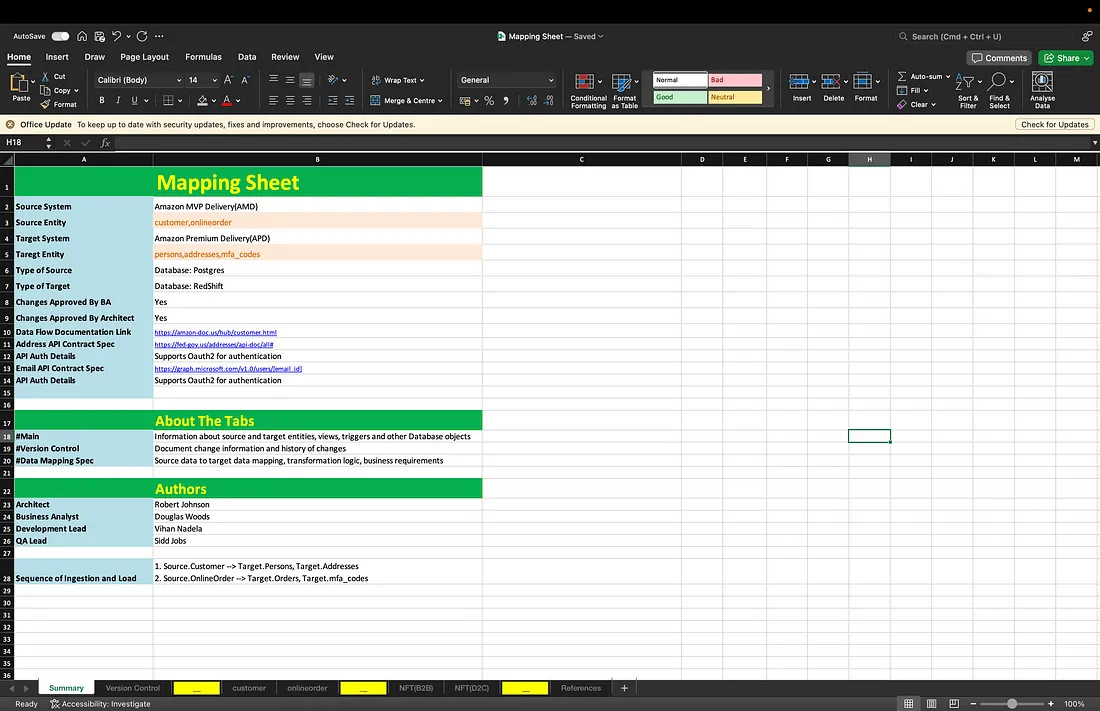The height and width of the screenshot is (711, 1100).
Task: Click the Paste clipboard icon
Action: [x=20, y=84]
